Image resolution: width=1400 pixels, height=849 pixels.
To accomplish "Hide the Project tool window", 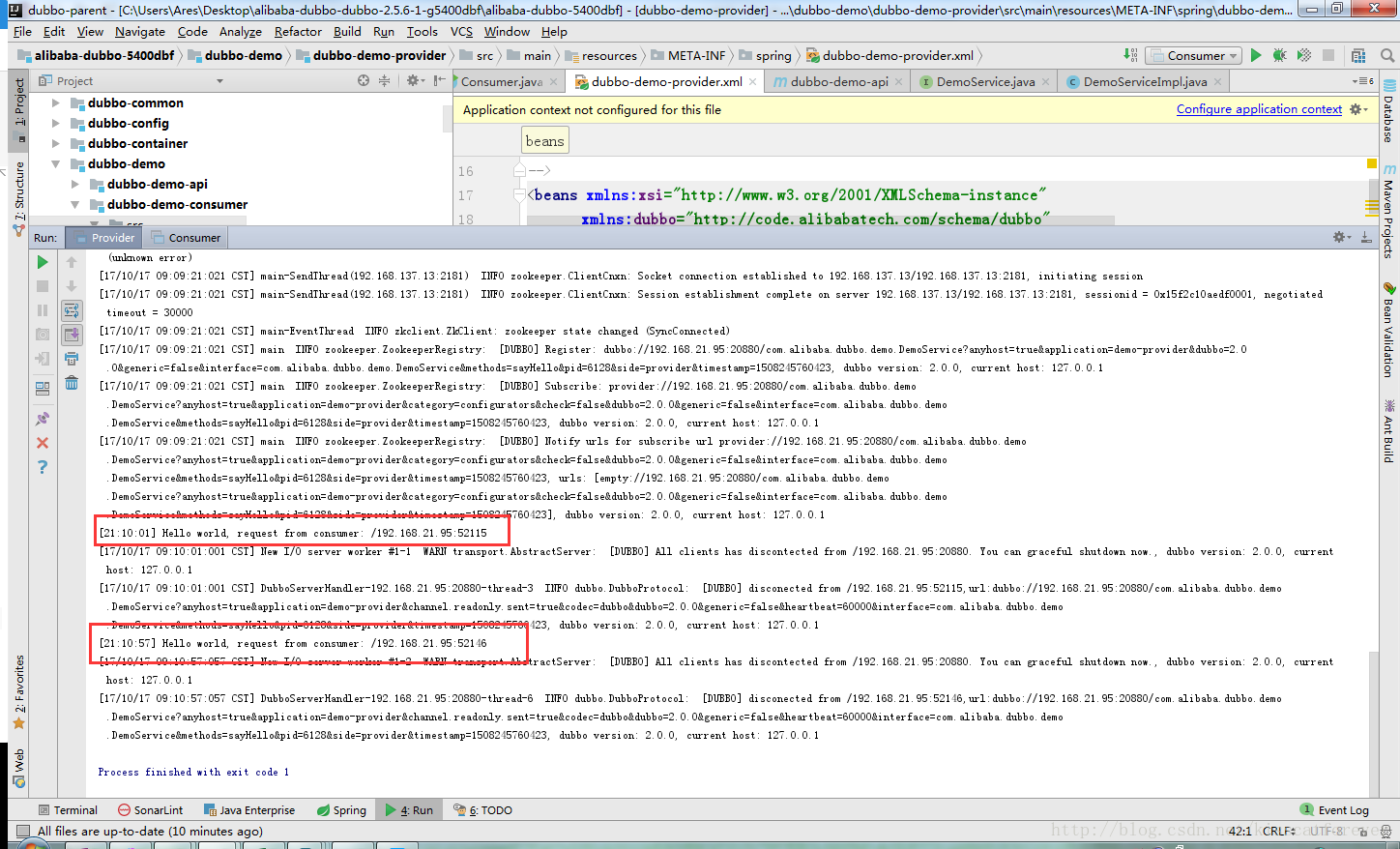I will 440,80.
